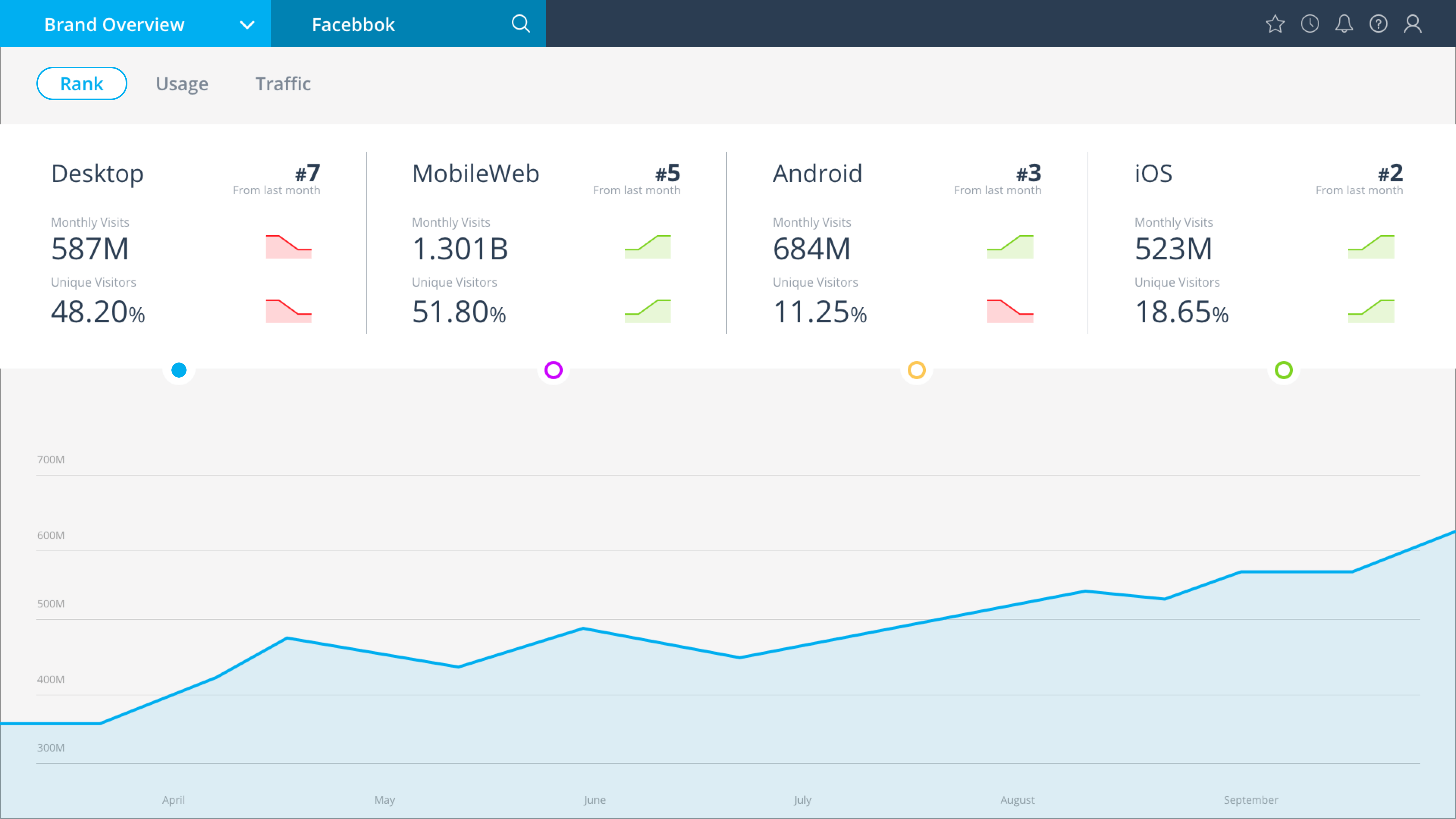Click Desktop Monthly Visits red trend sparkline
Viewport: 1456px width, 819px height.
pyautogui.click(x=288, y=246)
